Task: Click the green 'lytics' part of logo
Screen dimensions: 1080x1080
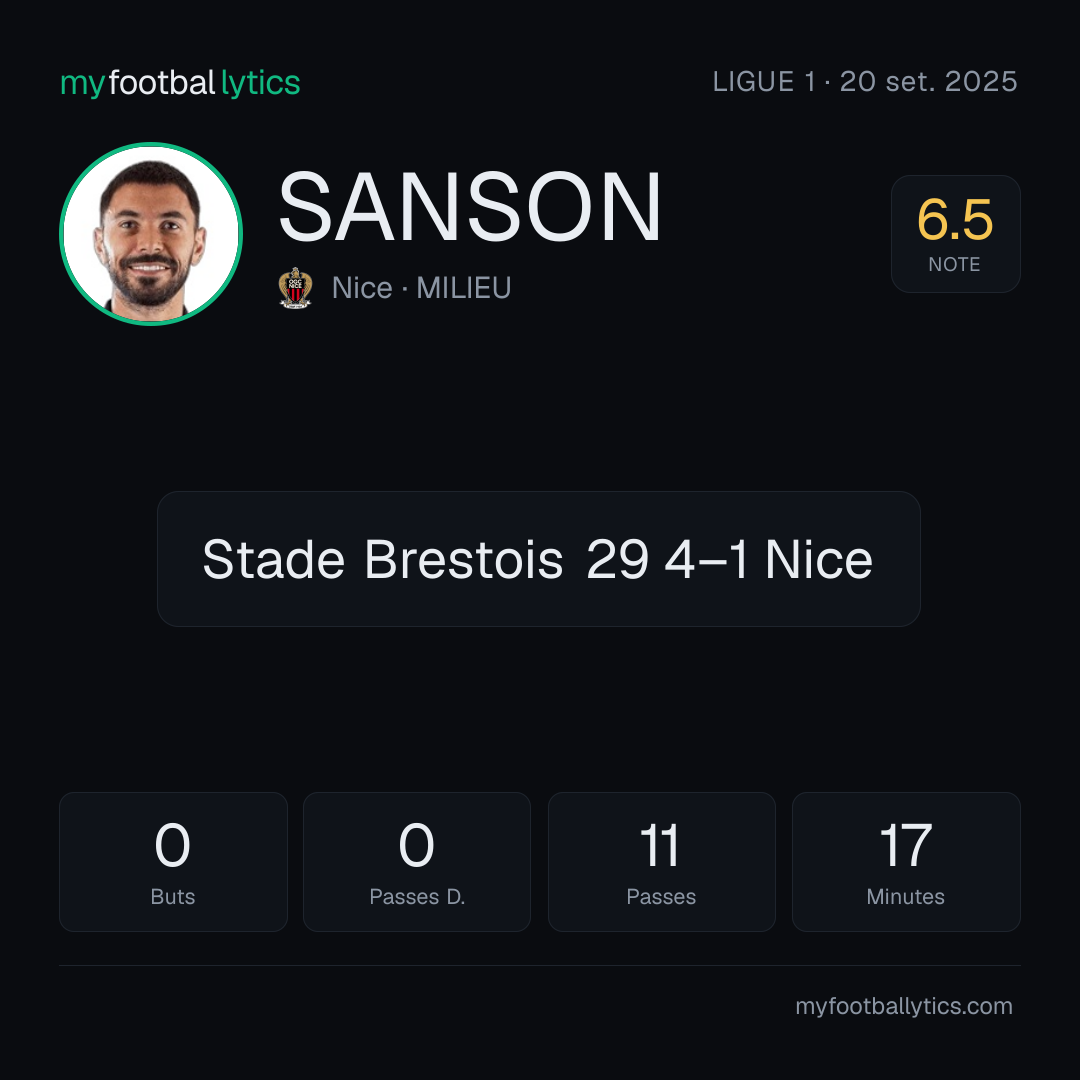Action: tap(260, 83)
